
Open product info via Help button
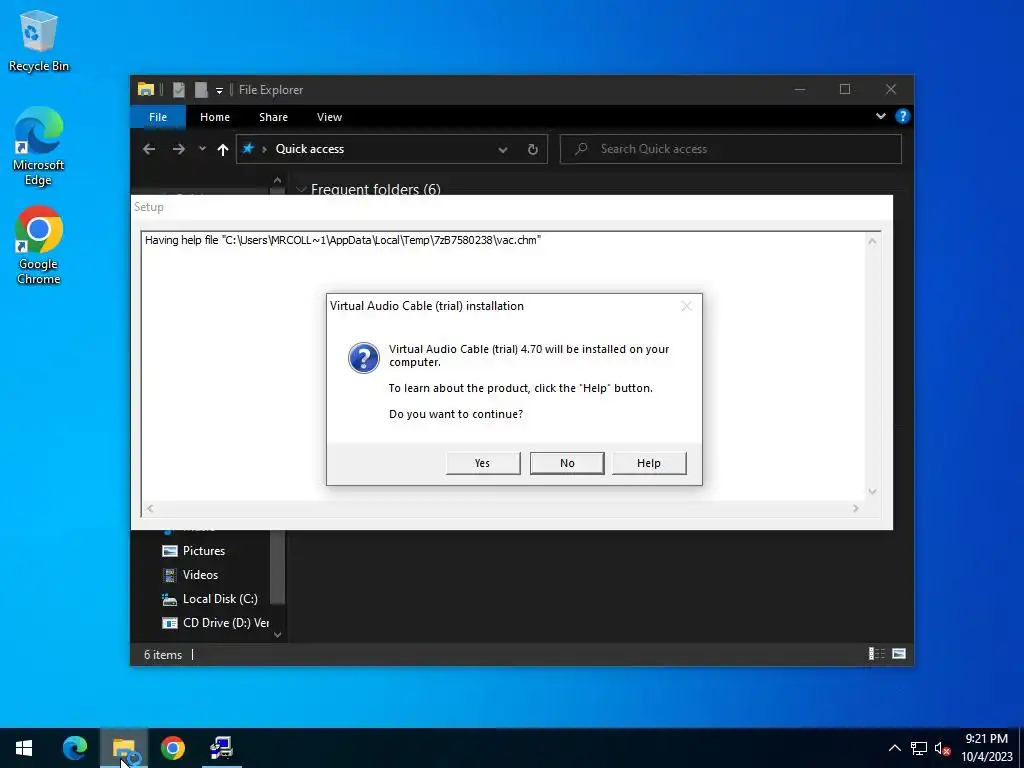648,463
